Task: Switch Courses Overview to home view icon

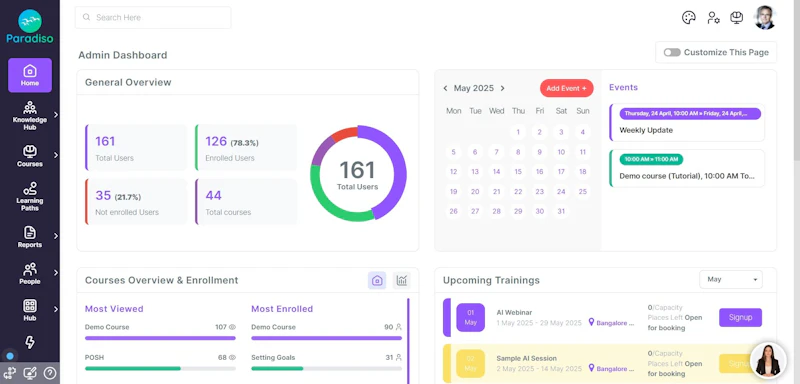Action: (x=377, y=280)
